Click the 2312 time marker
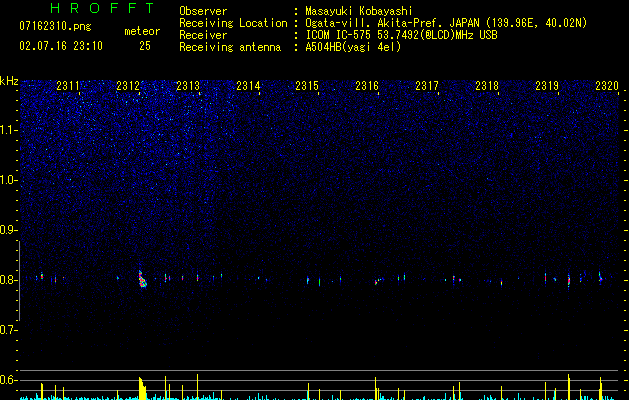The width and height of the screenshot is (629, 400). 128,86
